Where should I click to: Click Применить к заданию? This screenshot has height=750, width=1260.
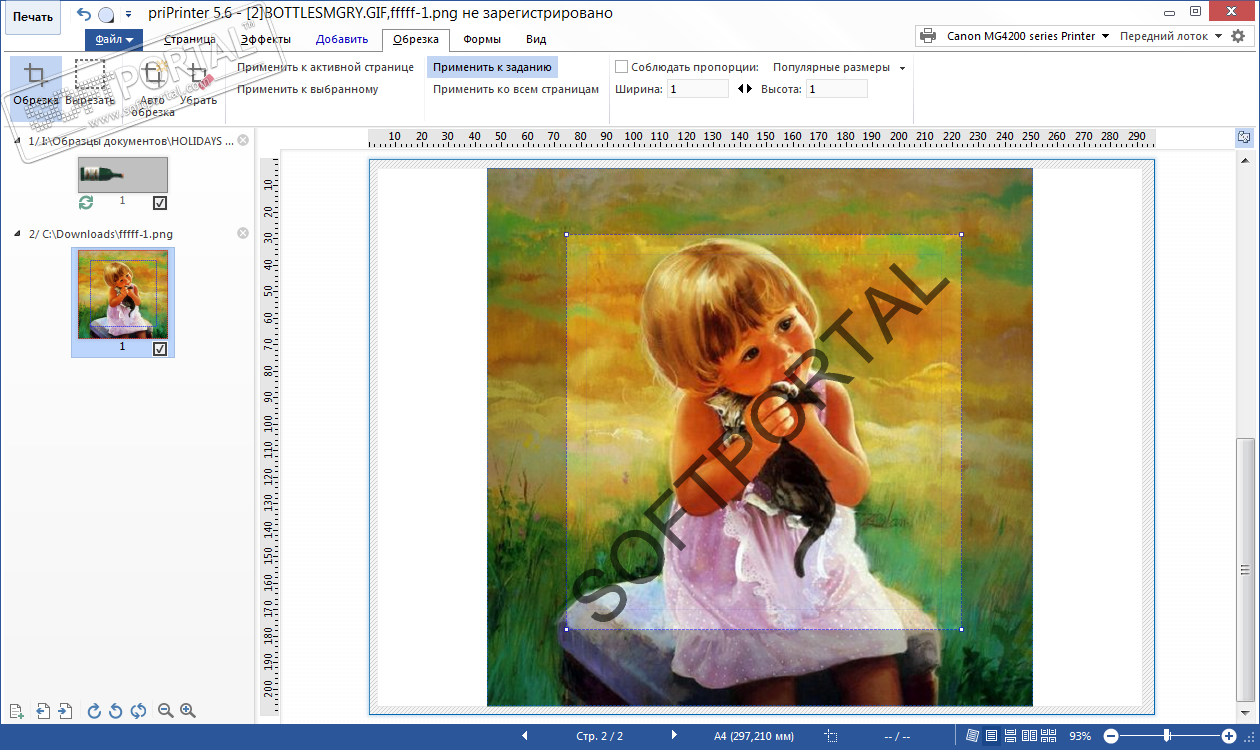tap(492, 67)
